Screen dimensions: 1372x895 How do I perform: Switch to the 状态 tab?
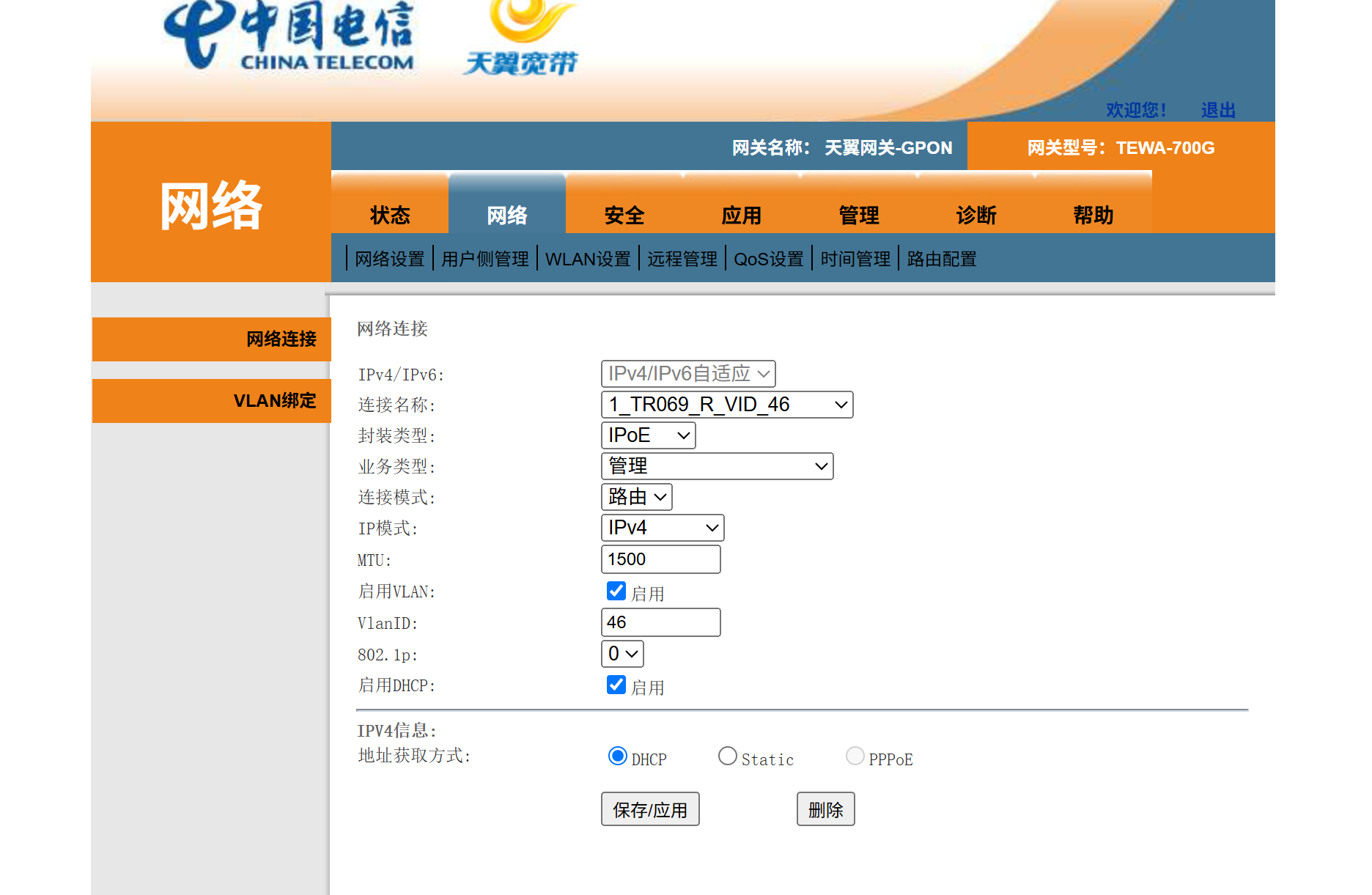390,215
